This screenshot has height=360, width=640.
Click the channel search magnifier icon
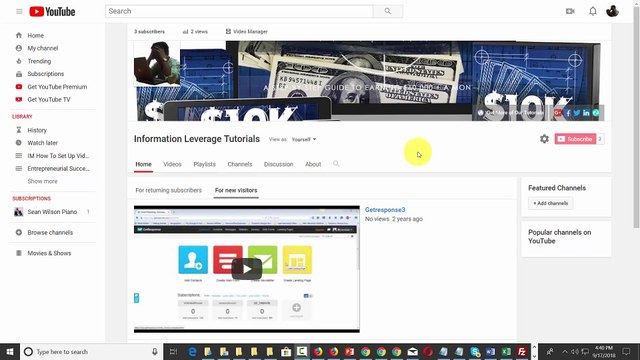pos(336,164)
